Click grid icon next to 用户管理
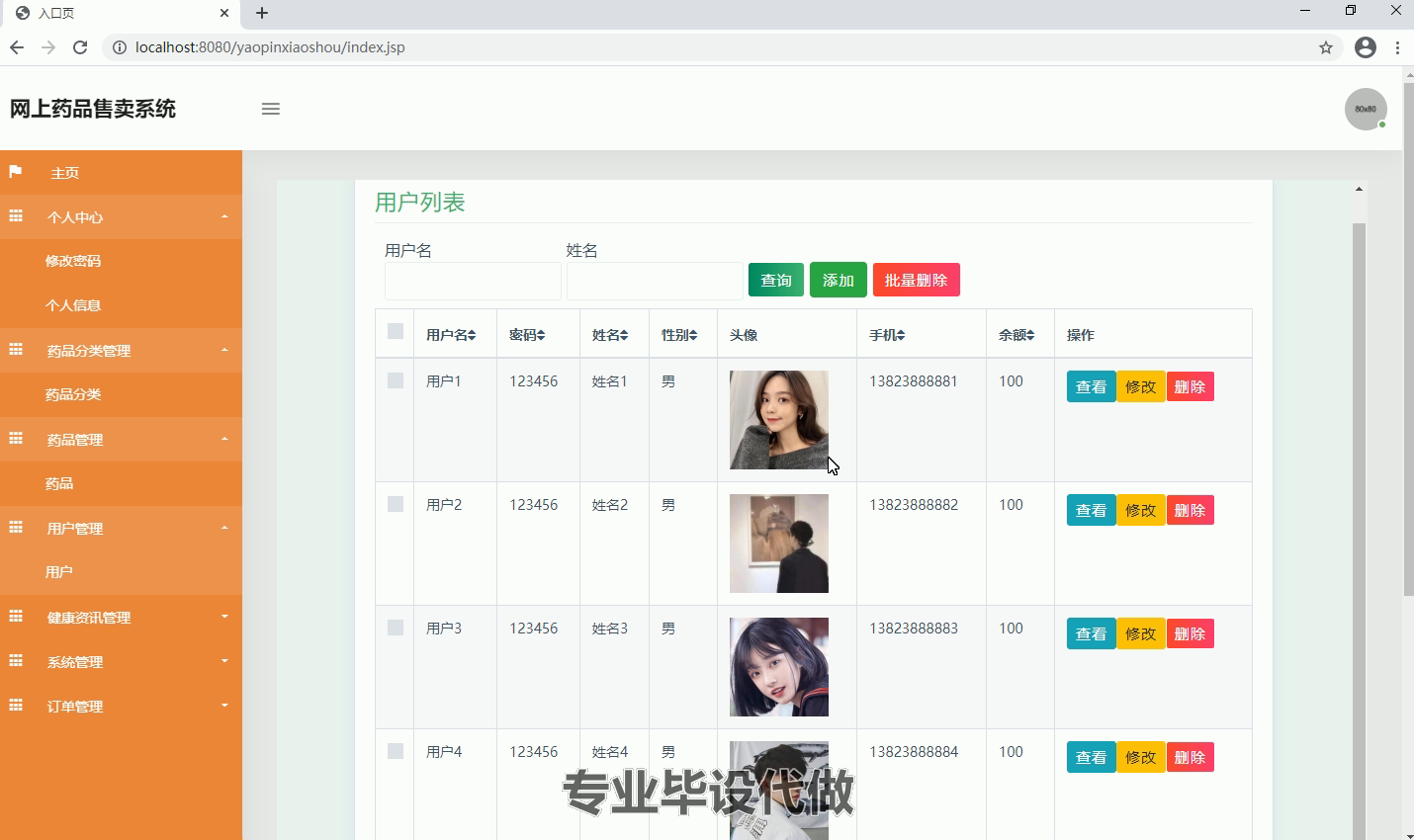1414x840 pixels. pos(16,528)
